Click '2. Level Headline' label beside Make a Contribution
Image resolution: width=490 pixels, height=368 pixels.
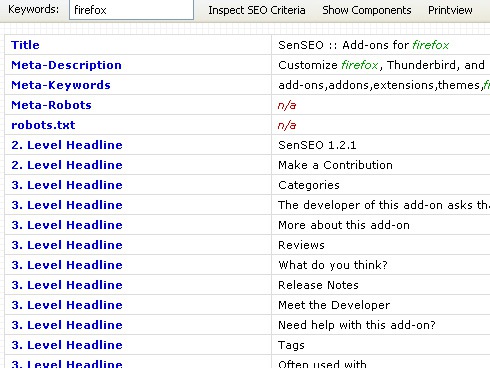coord(67,165)
